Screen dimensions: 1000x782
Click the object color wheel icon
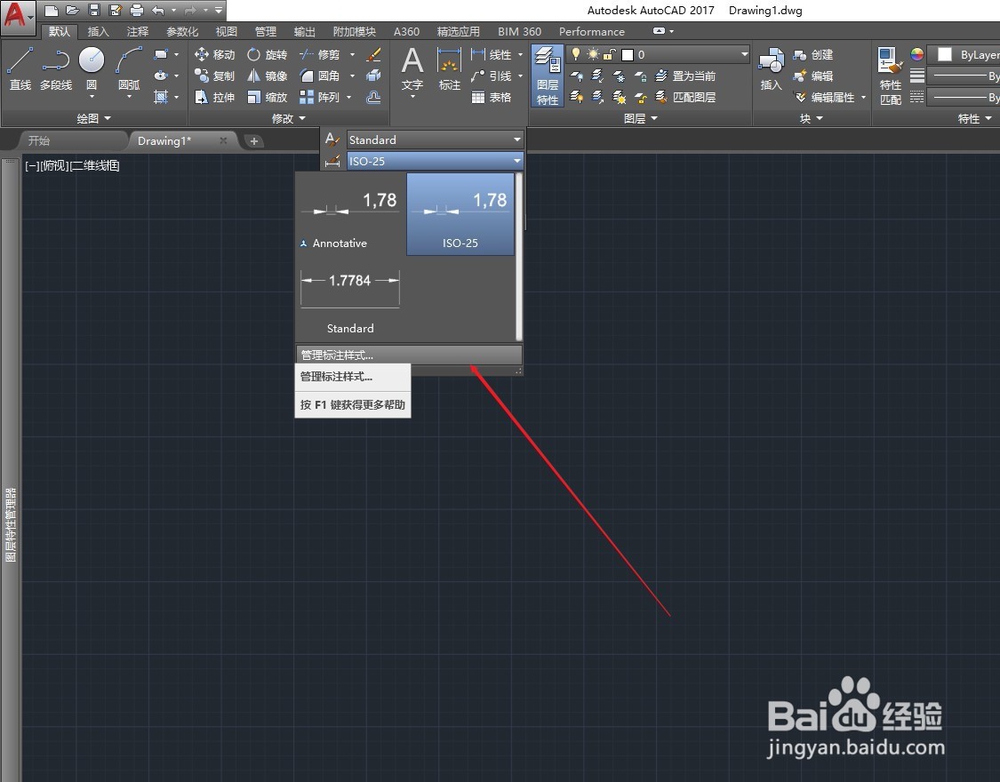click(x=916, y=54)
